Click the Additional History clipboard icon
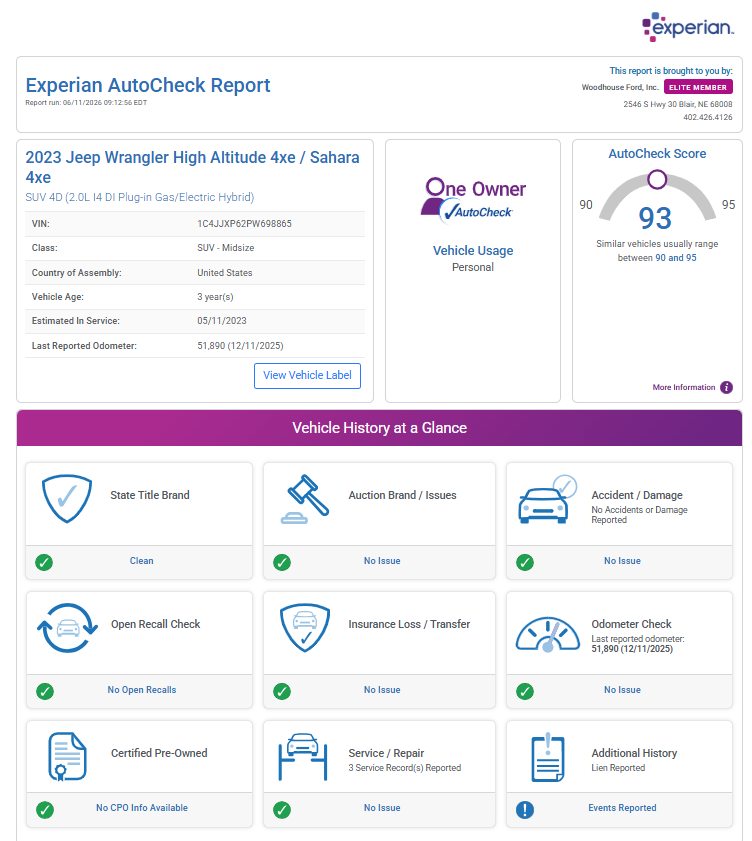The height and width of the screenshot is (841, 752). coord(548,756)
